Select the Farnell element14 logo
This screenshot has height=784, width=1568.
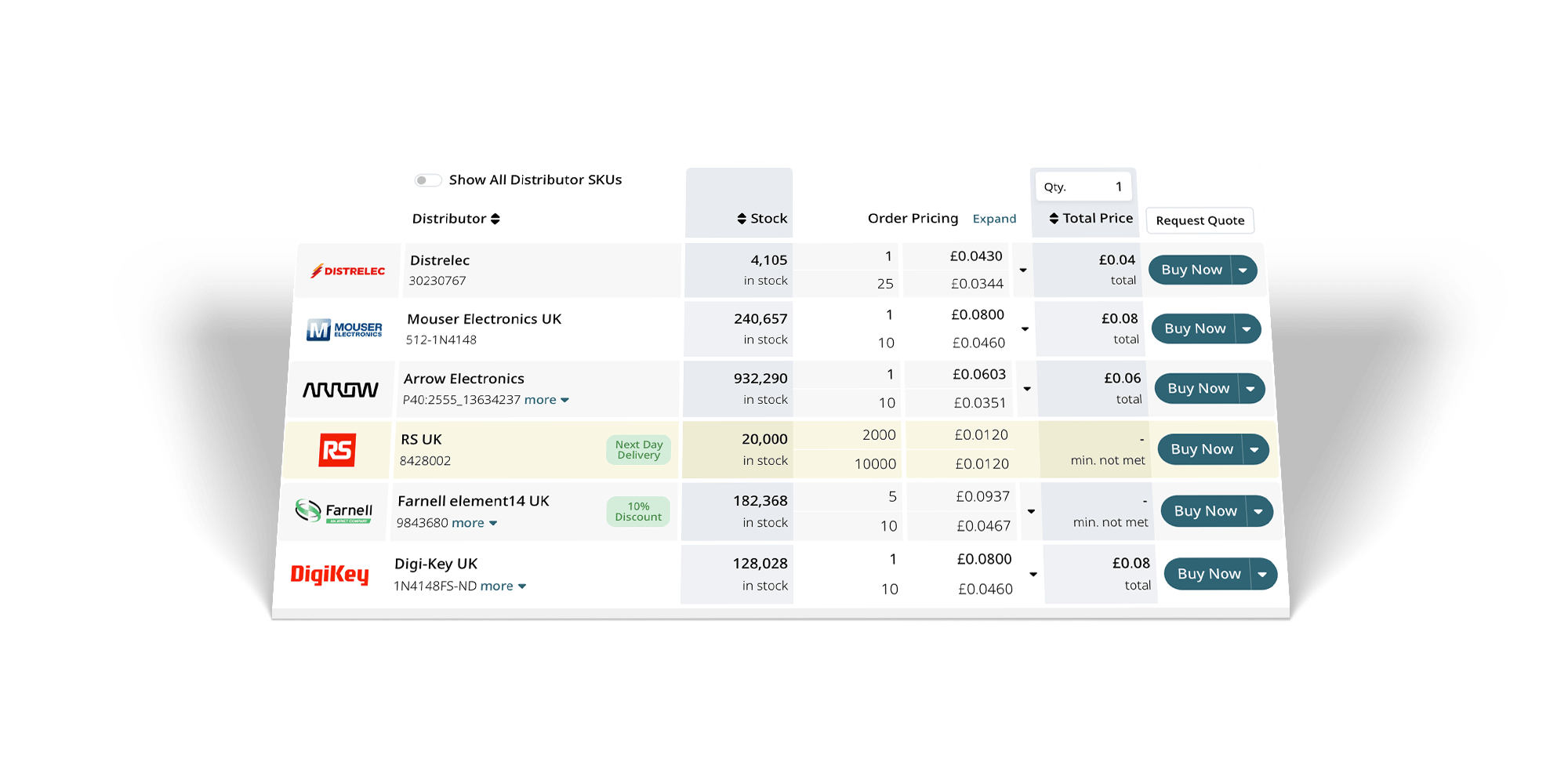[333, 511]
